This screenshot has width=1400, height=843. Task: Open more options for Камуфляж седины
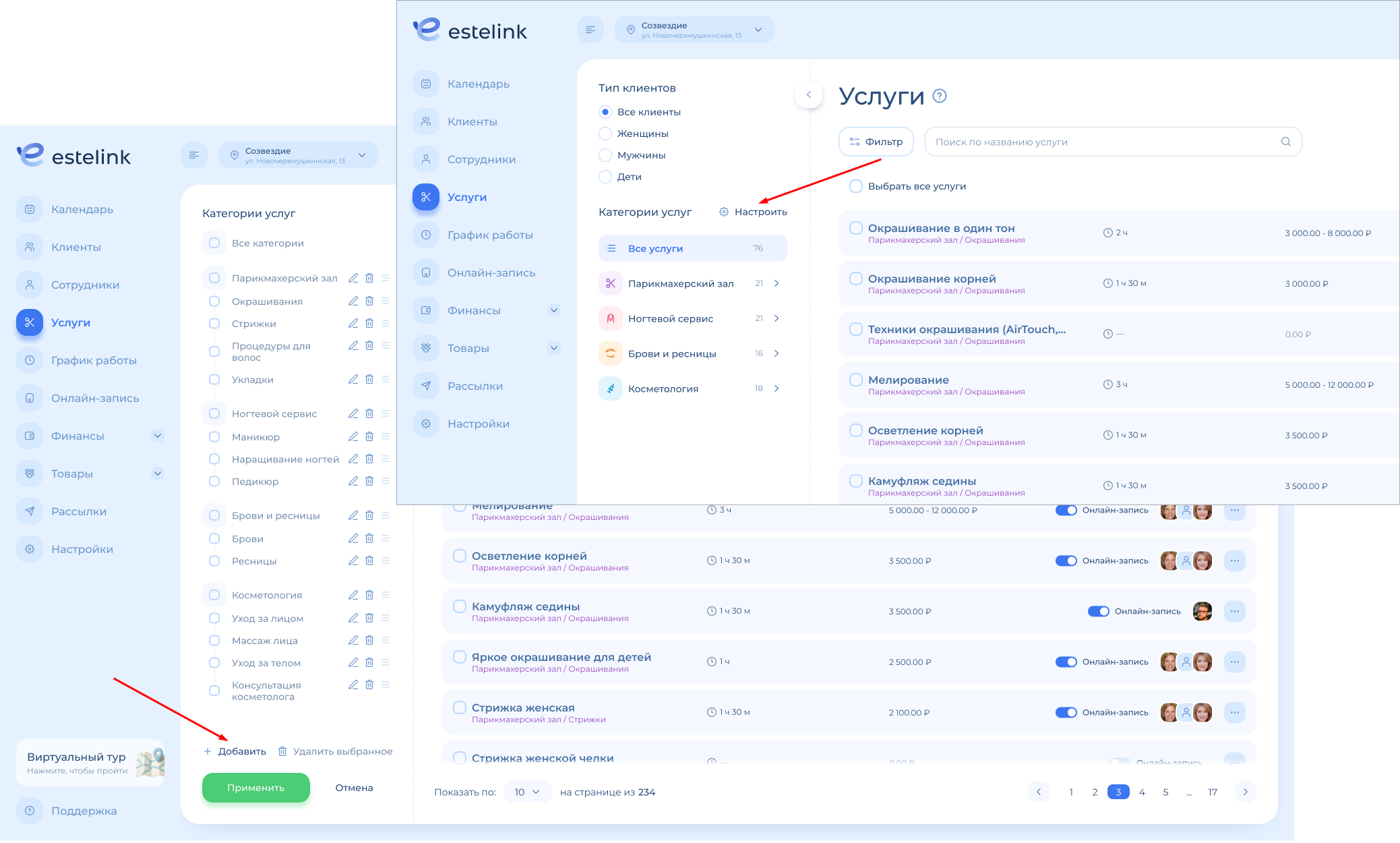pos(1234,611)
